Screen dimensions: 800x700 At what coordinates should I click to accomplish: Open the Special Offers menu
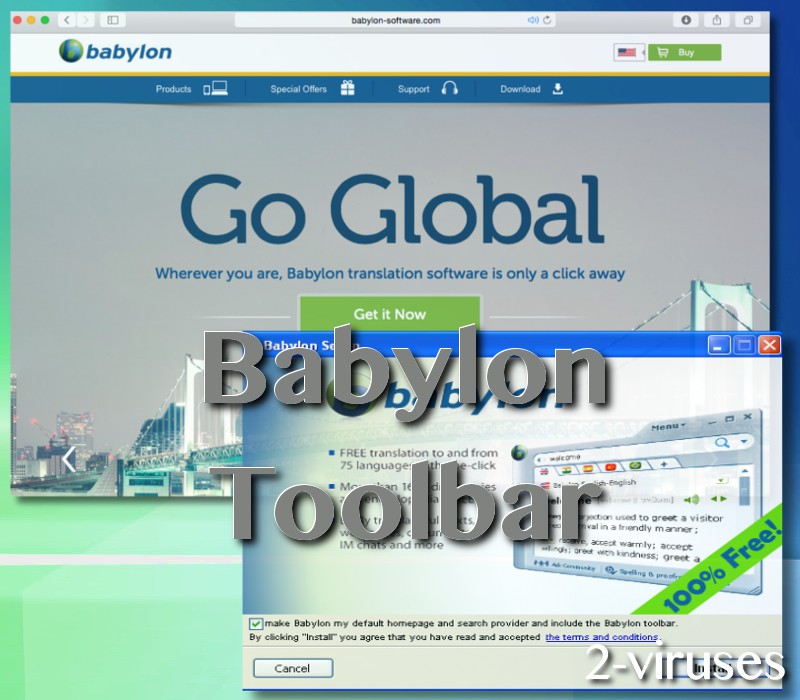click(x=298, y=89)
